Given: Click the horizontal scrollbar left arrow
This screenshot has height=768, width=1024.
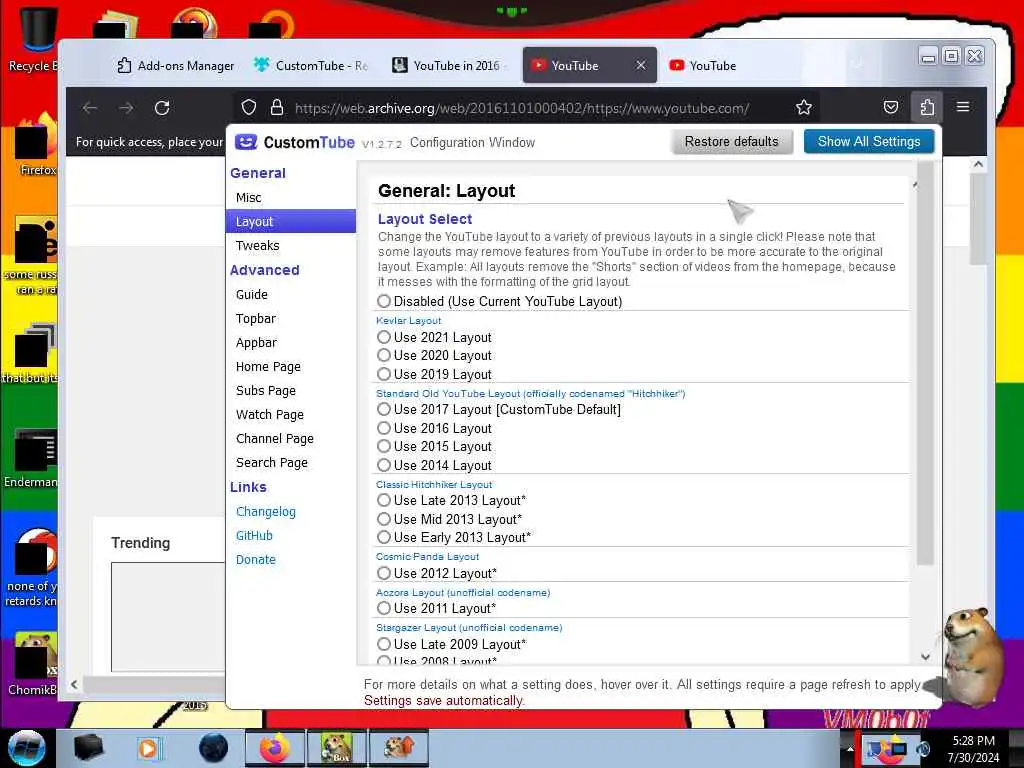Looking at the screenshot, I should (x=74, y=684).
